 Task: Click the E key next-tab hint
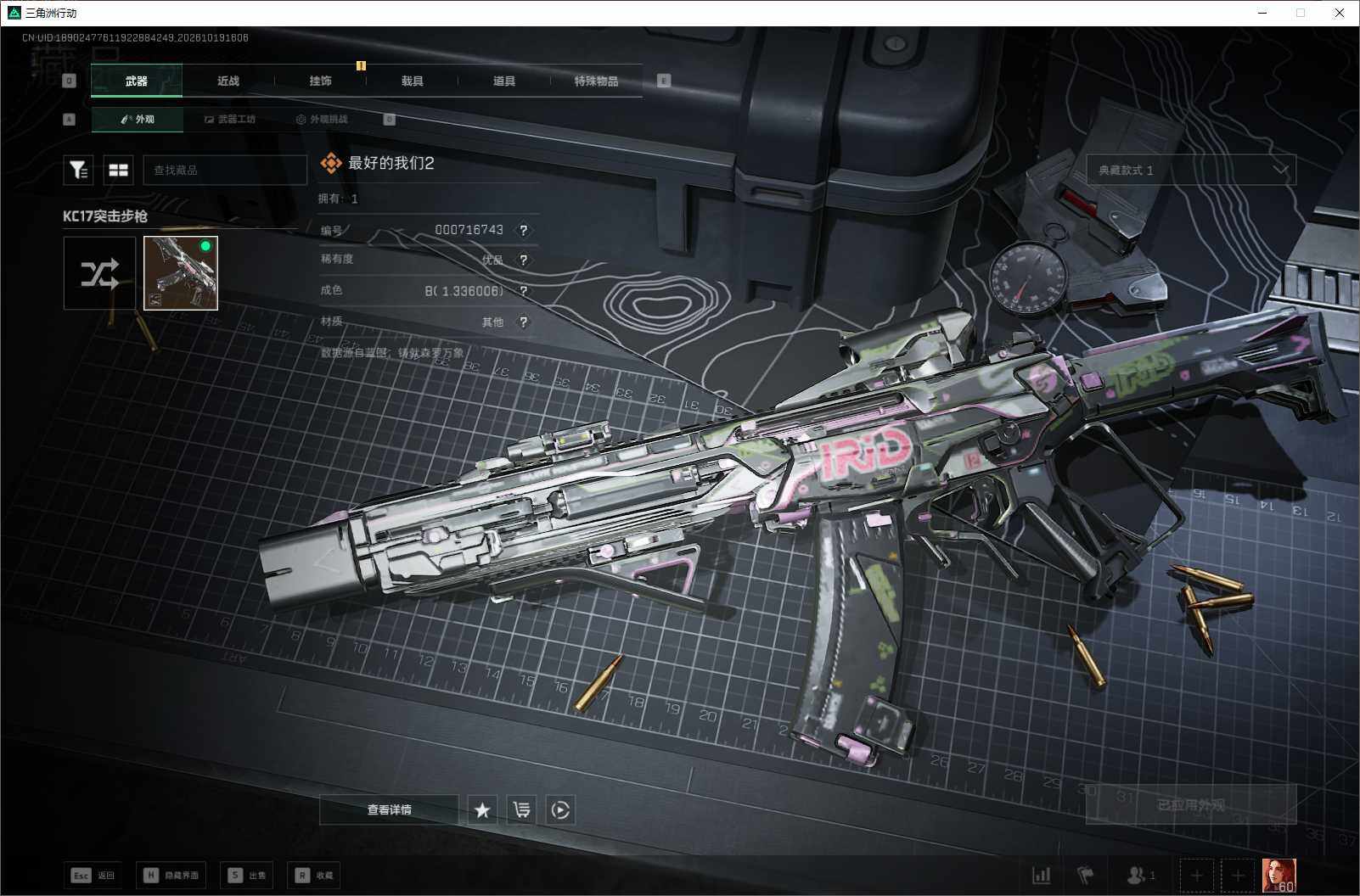[x=664, y=81]
